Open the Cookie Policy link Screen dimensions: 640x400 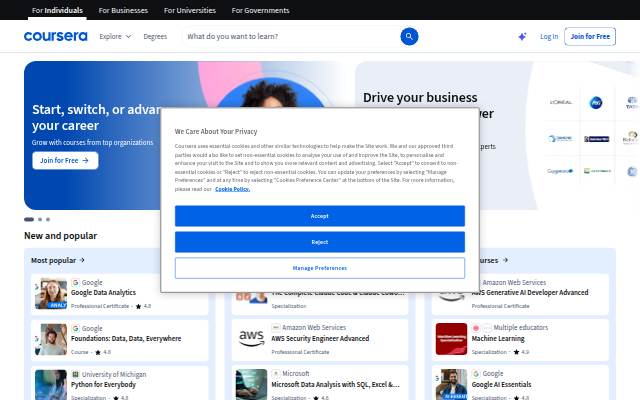tap(232, 189)
